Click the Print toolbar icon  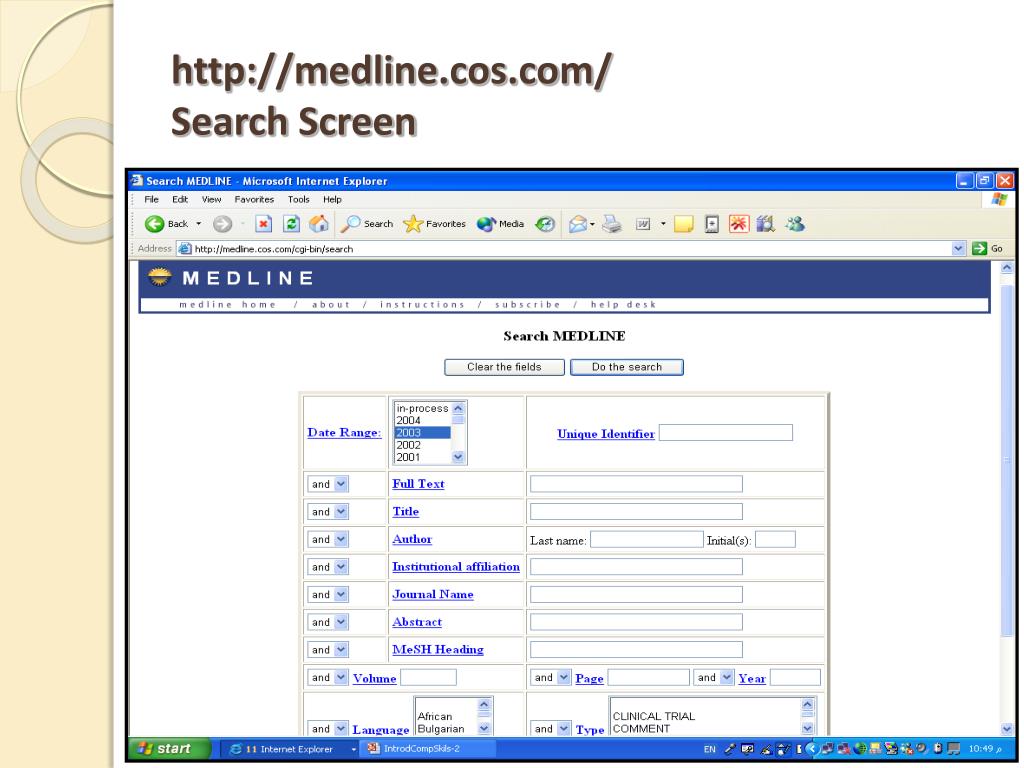612,224
